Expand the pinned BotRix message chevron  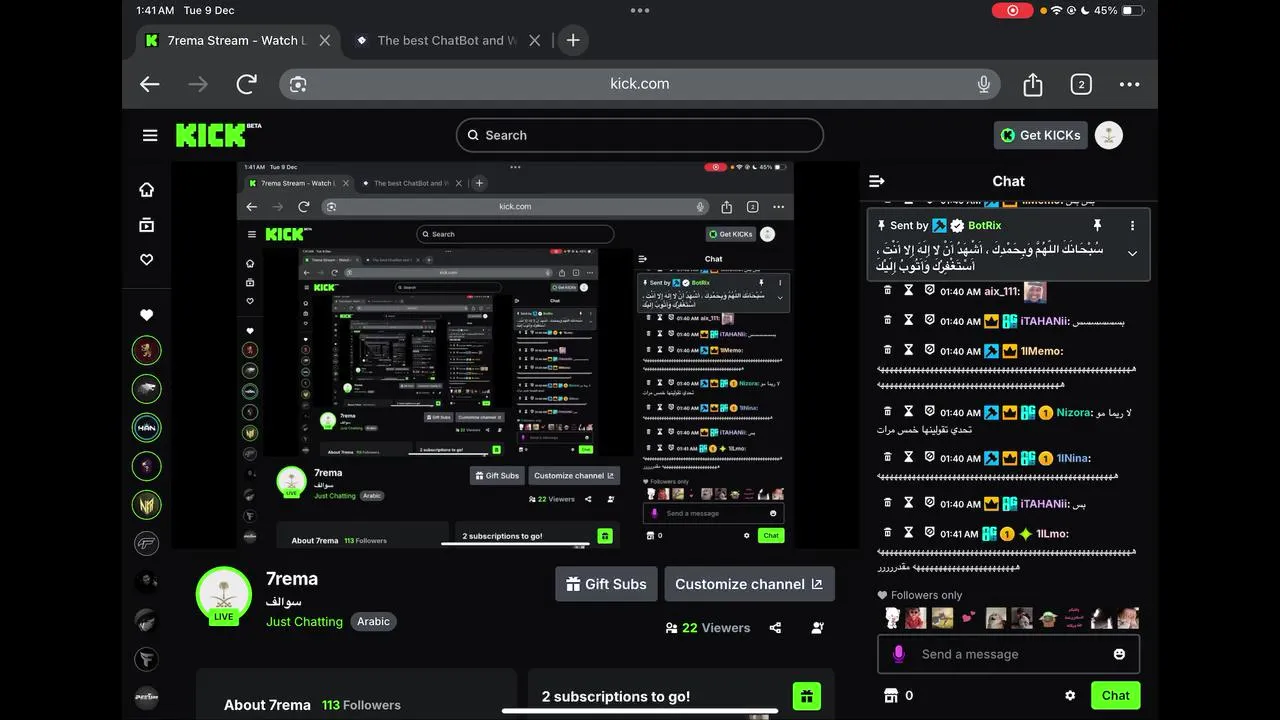pos(1132,253)
